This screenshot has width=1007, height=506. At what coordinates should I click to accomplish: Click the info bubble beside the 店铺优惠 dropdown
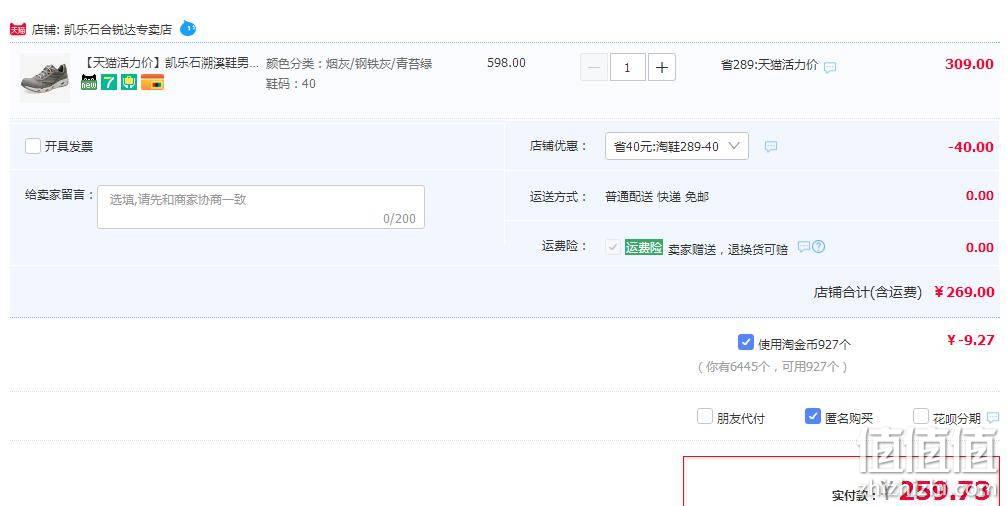click(x=771, y=146)
